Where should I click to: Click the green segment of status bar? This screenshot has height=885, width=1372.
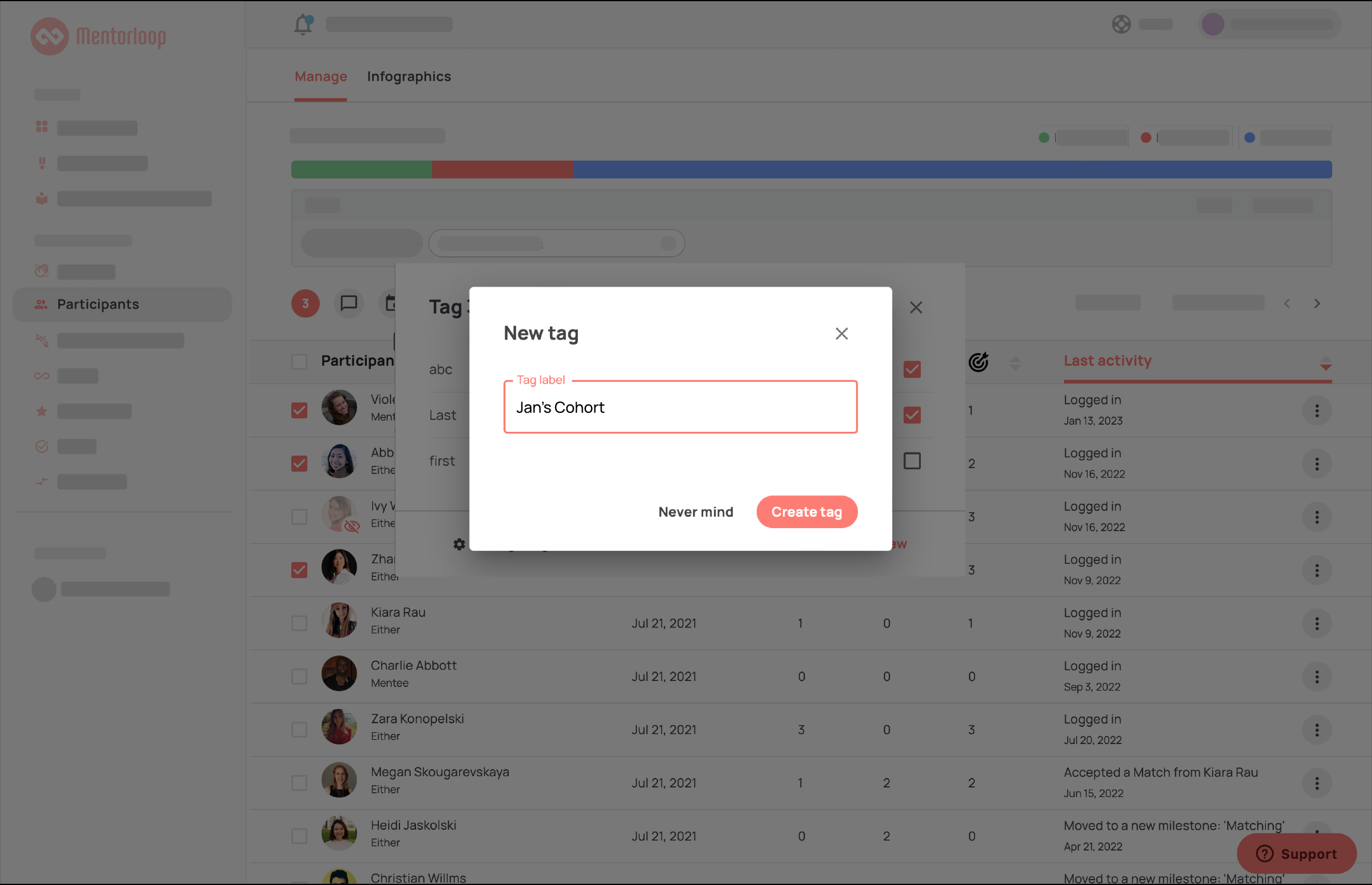pyautogui.click(x=361, y=170)
